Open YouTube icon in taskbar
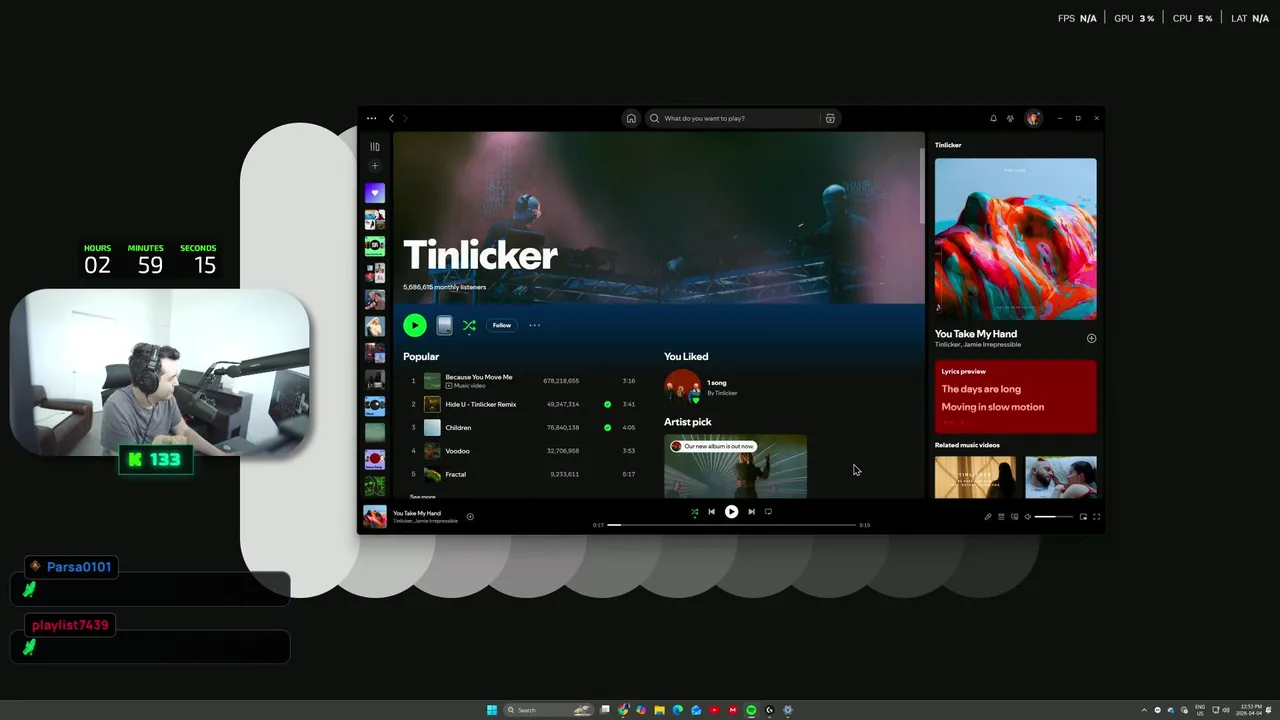 pos(714,710)
